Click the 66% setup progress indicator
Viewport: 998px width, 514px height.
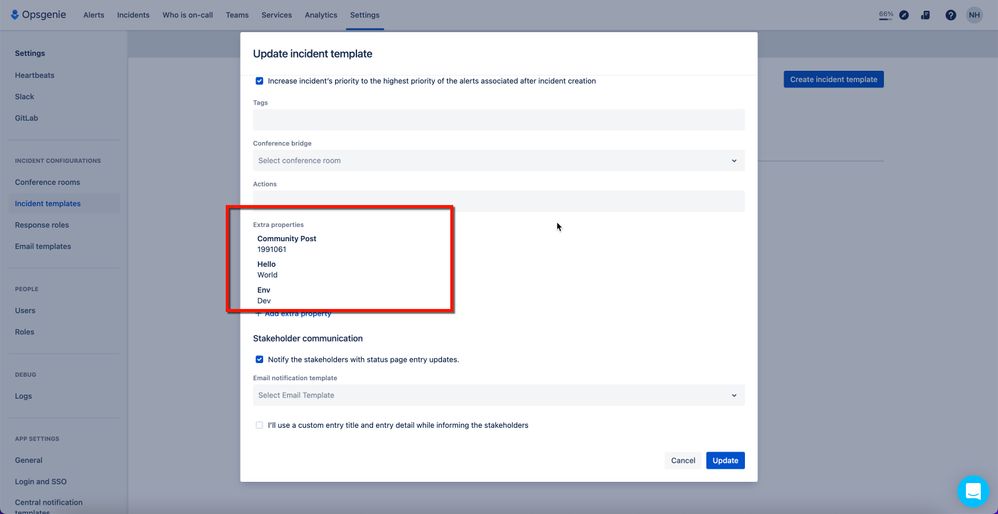[x=886, y=15]
